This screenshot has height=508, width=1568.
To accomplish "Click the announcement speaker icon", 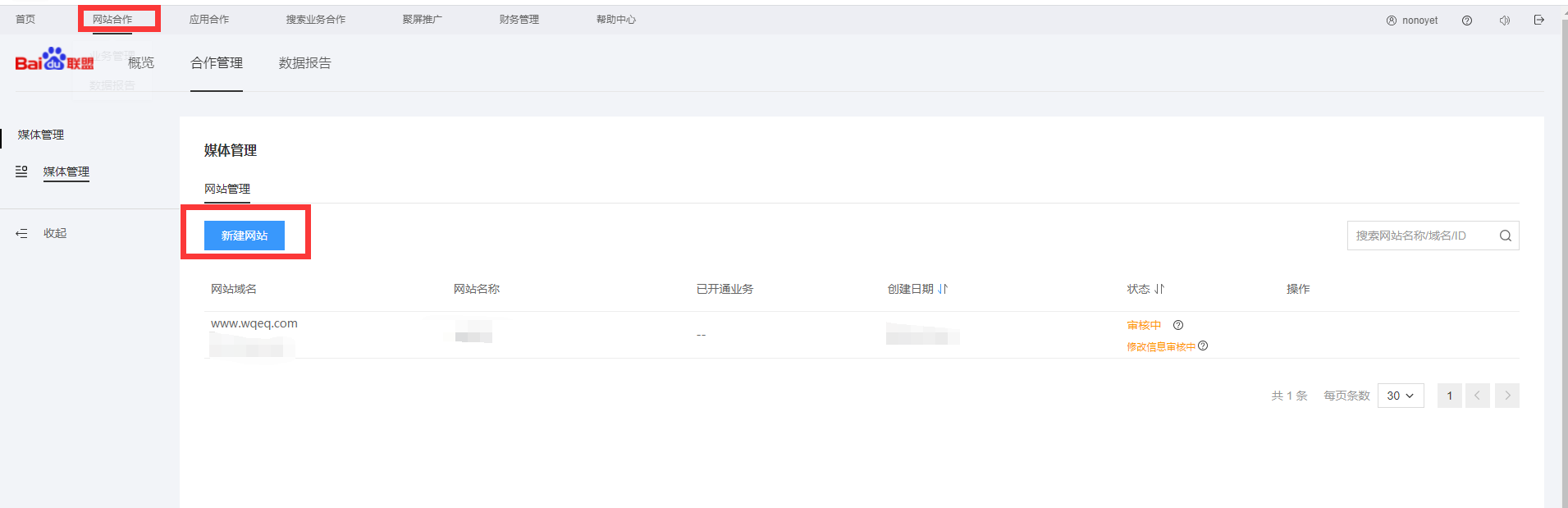I will point(1505,21).
